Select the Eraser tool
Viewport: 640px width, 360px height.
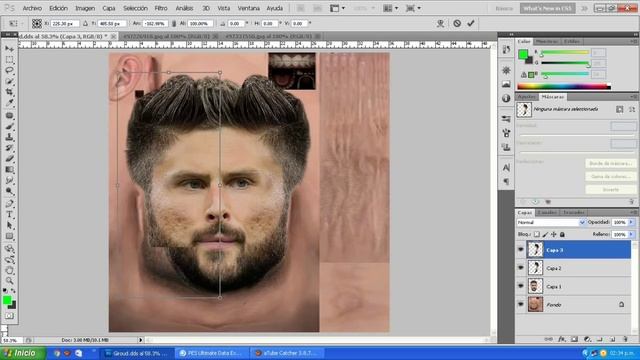pos(9,159)
